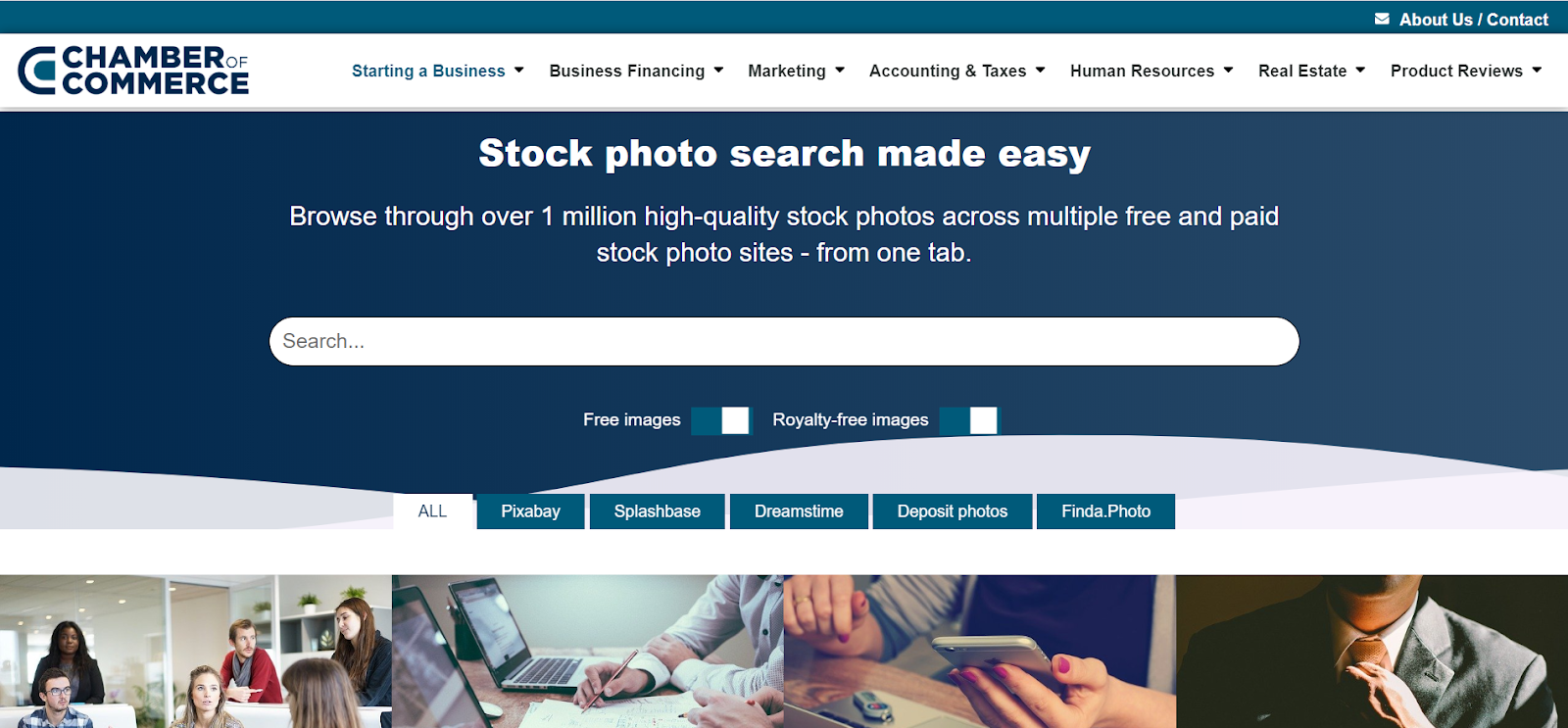Viewport: 1568px width, 728px height.
Task: Click the envelope icon beside About Us
Action: [1382, 19]
